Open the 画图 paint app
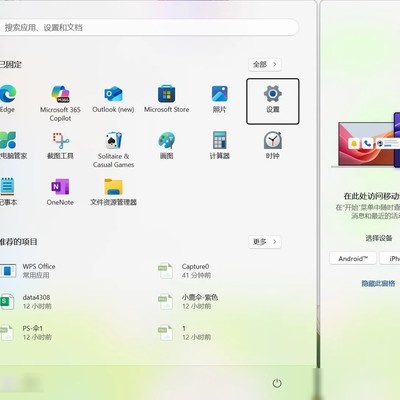This screenshot has width=400, height=400. pyautogui.click(x=167, y=145)
